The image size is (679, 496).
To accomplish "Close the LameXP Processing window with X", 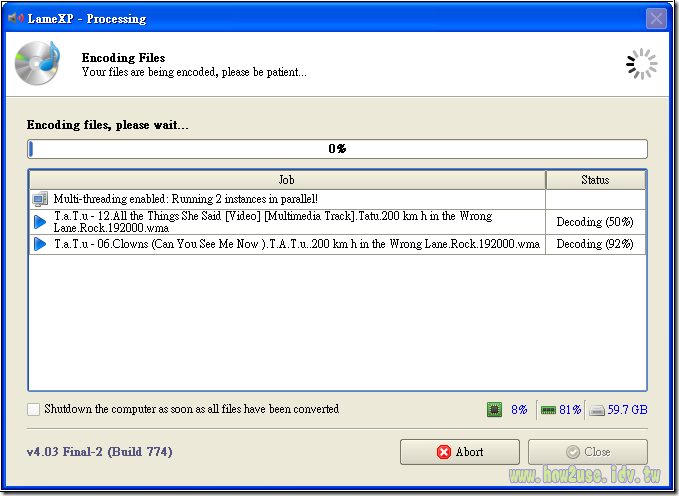I will point(656,18).
